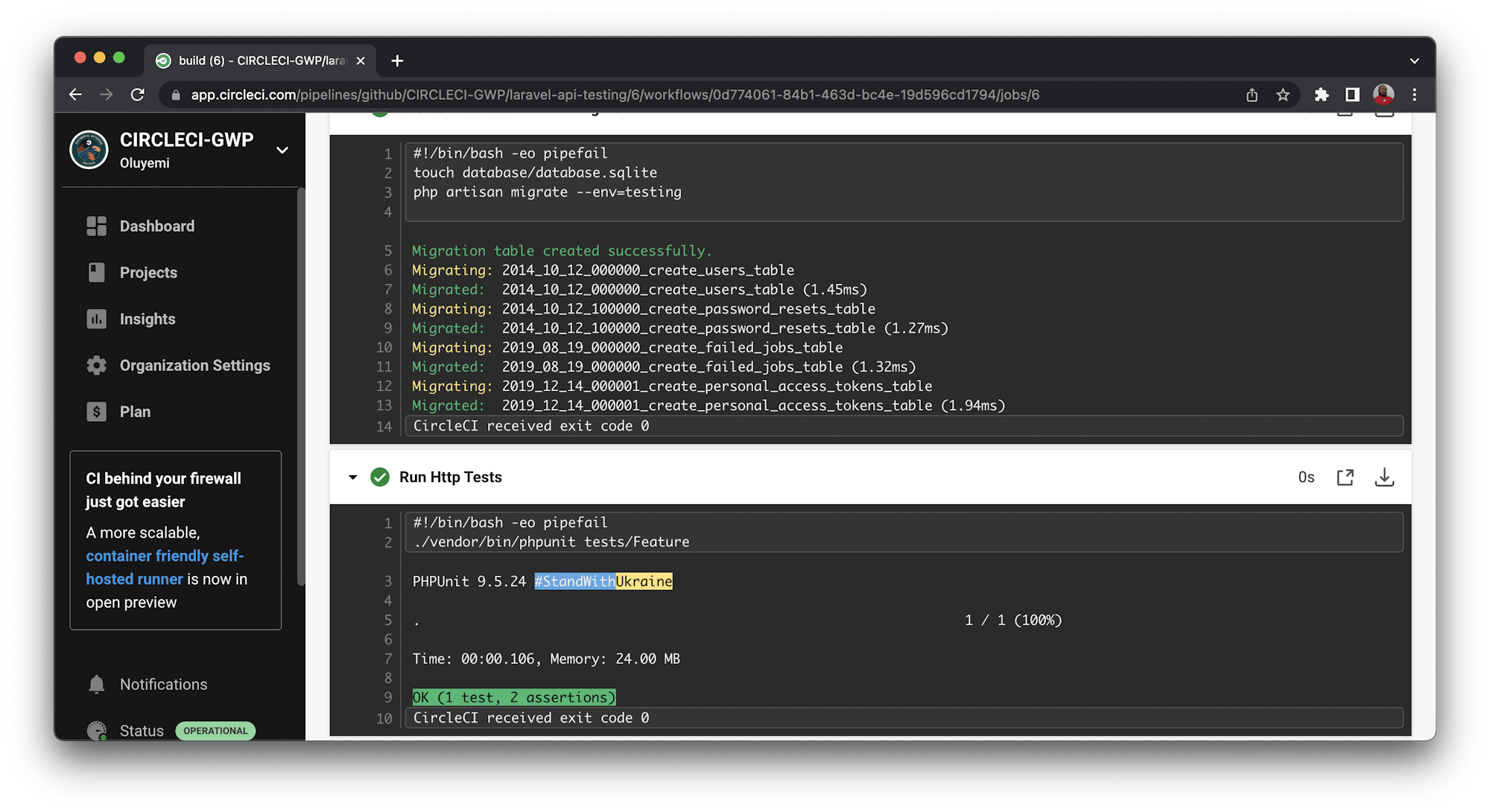Select the build (6) browser tab

[x=261, y=60]
